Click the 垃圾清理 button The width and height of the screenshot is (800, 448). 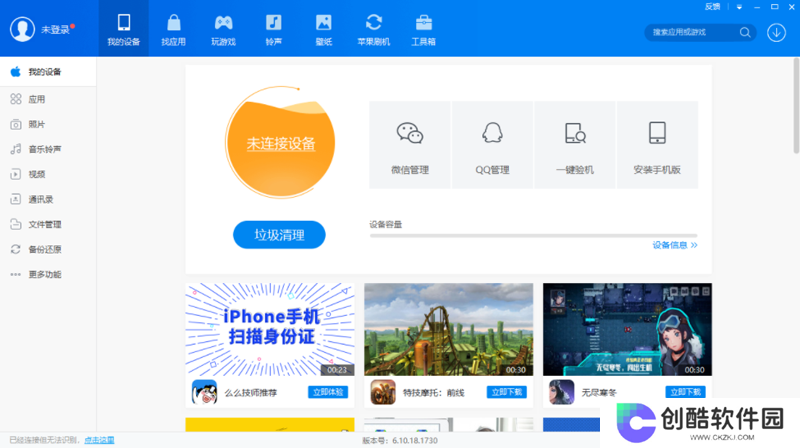click(x=279, y=235)
